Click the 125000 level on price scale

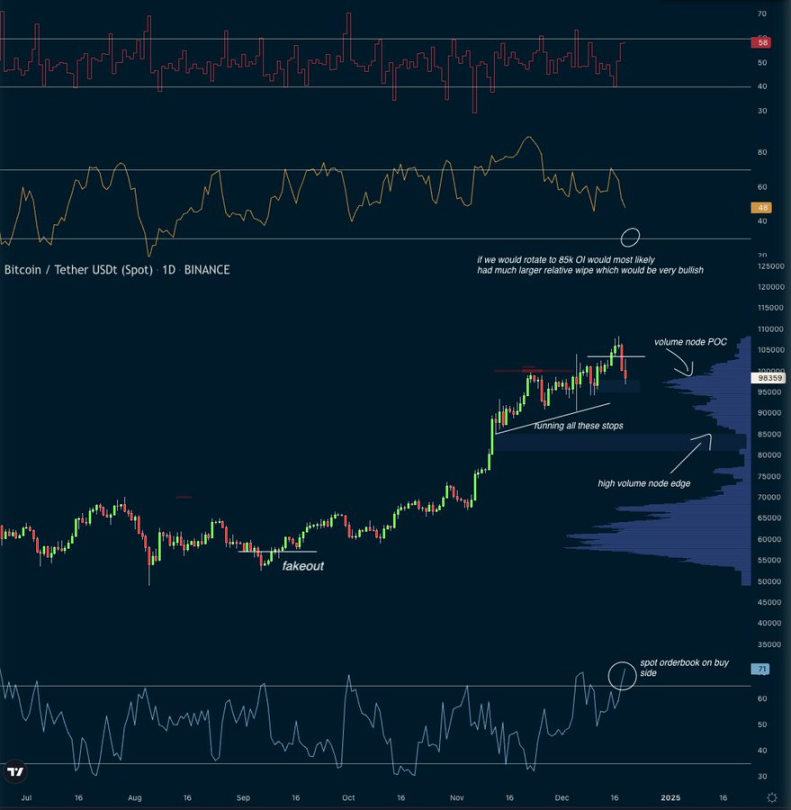(x=769, y=265)
